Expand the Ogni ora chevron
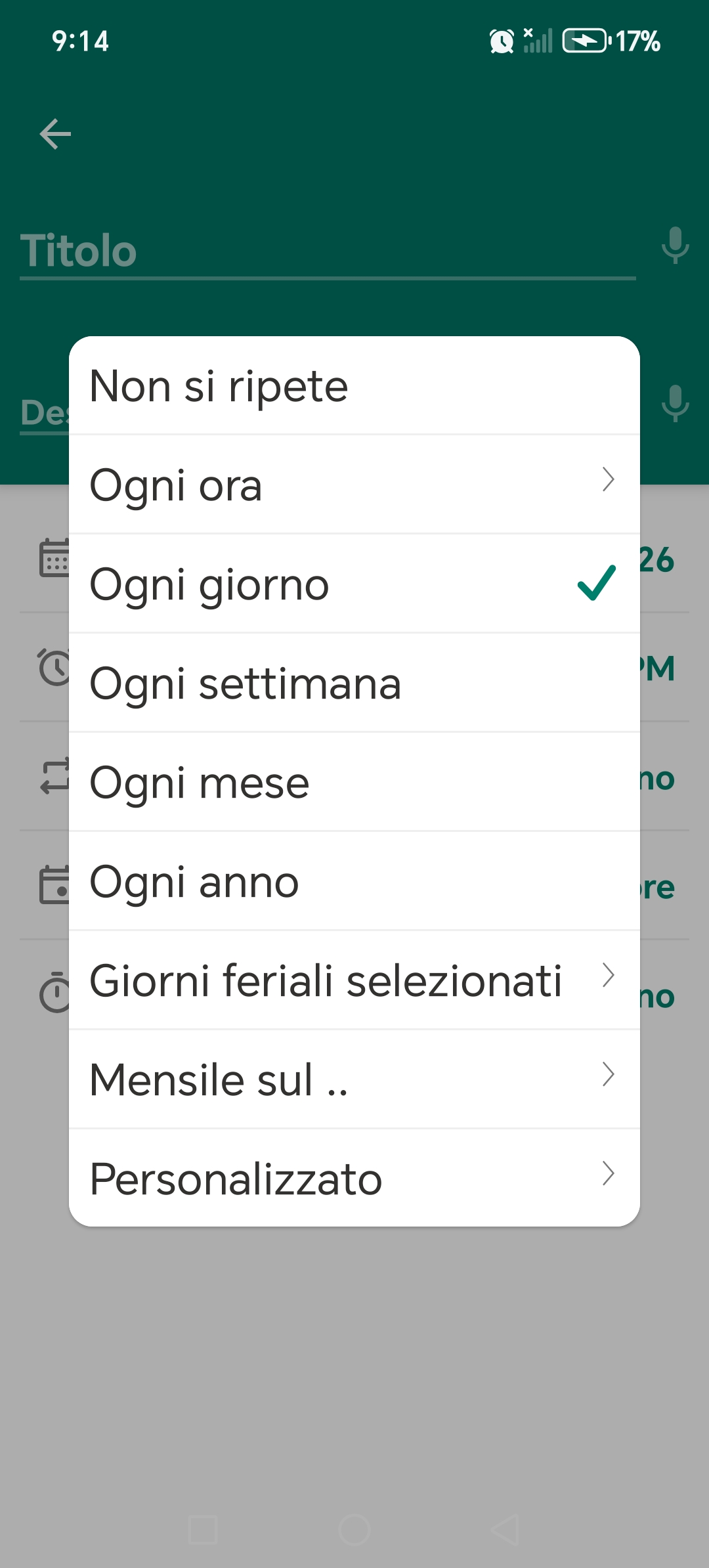This screenshot has width=709, height=1568. 609,479
